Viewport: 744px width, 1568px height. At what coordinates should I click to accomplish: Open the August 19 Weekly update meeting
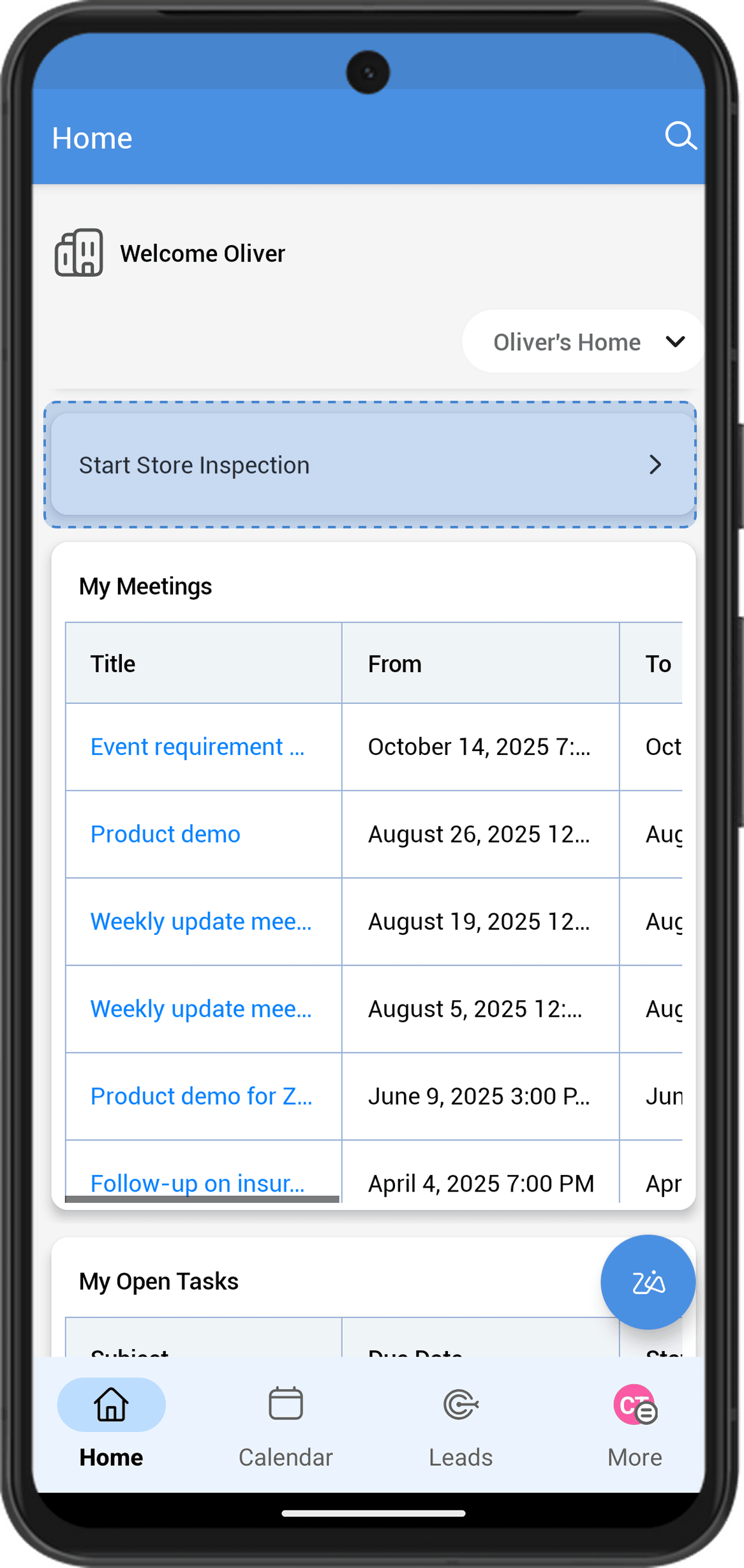200,922
